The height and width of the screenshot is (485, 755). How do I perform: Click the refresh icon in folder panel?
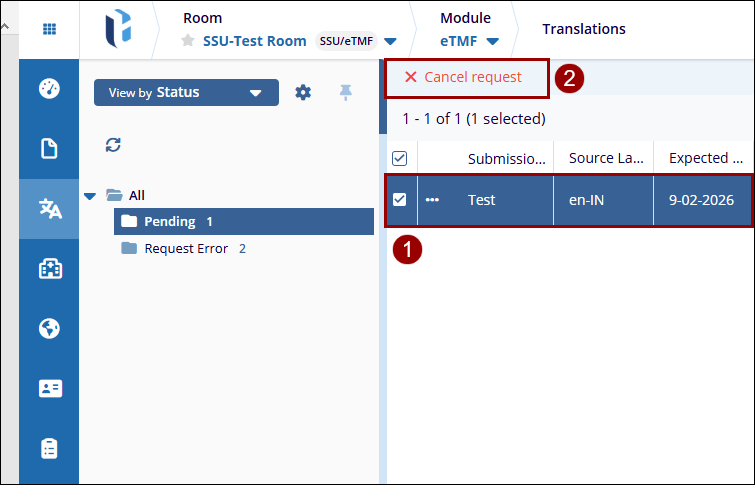113,145
